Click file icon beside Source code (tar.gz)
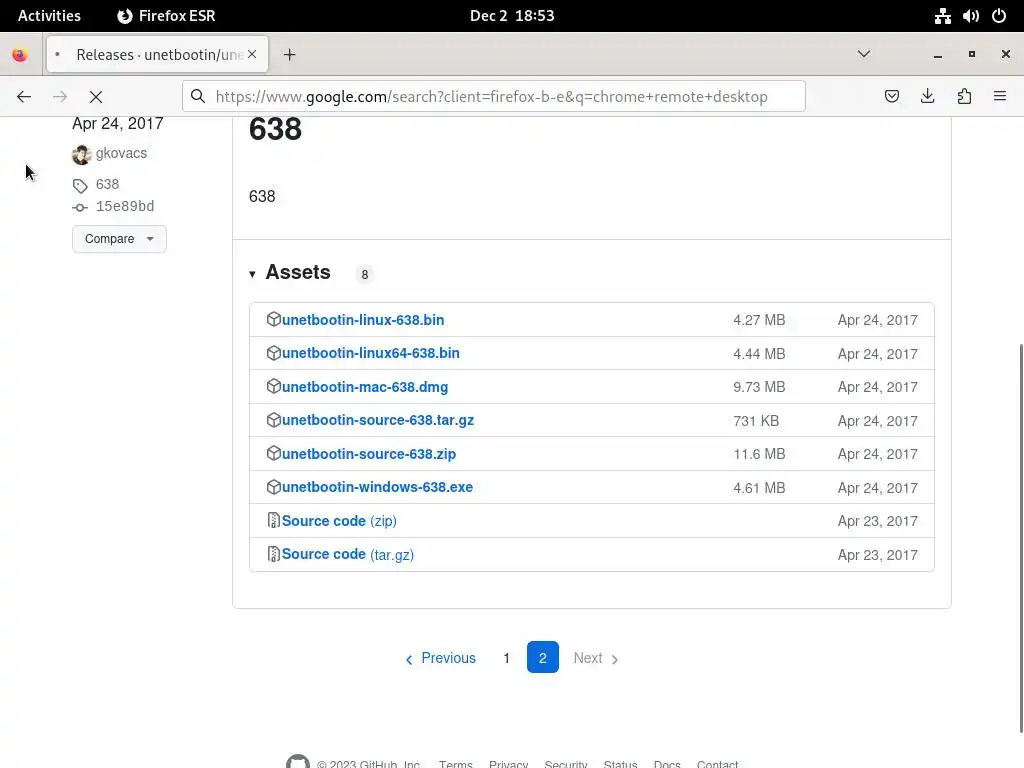 coord(274,554)
